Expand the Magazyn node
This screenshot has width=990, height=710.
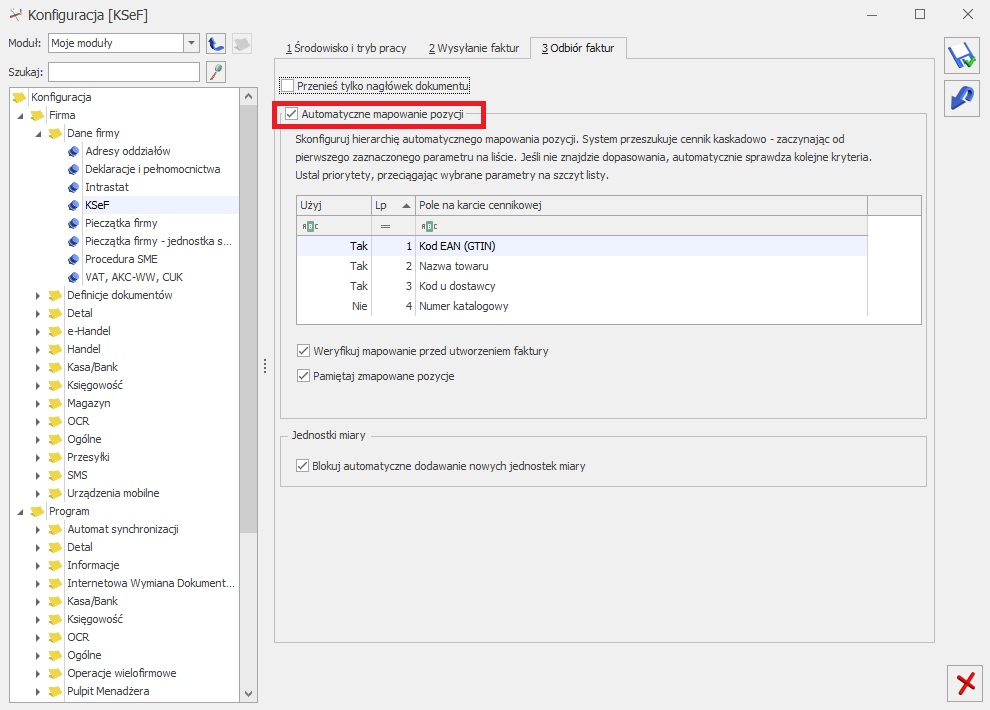click(x=38, y=403)
